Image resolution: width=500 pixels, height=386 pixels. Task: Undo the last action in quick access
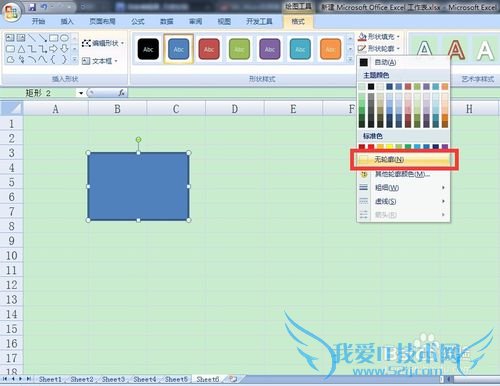coord(44,7)
